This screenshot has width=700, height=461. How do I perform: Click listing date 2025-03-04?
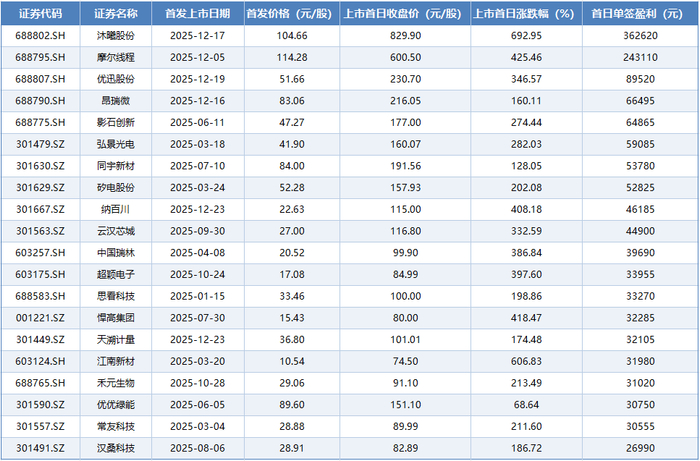pos(198,427)
